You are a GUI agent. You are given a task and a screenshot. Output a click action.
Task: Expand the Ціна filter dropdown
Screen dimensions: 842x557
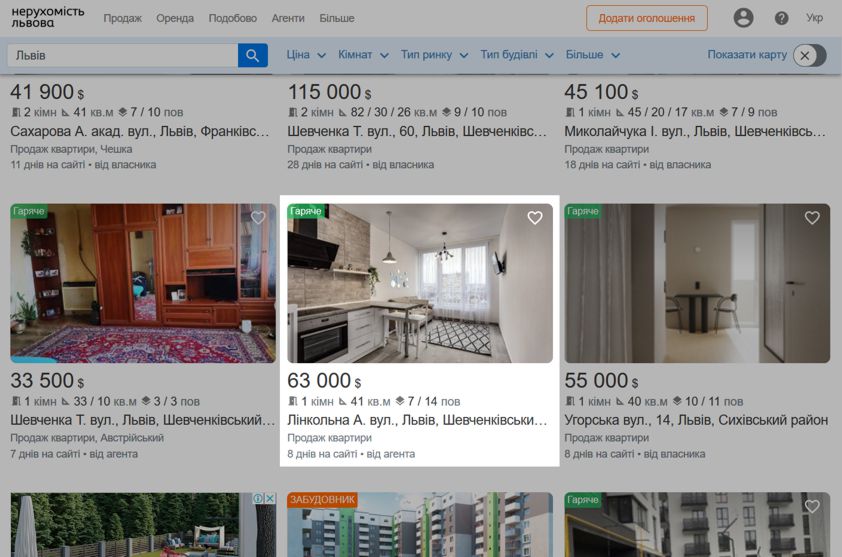306,55
